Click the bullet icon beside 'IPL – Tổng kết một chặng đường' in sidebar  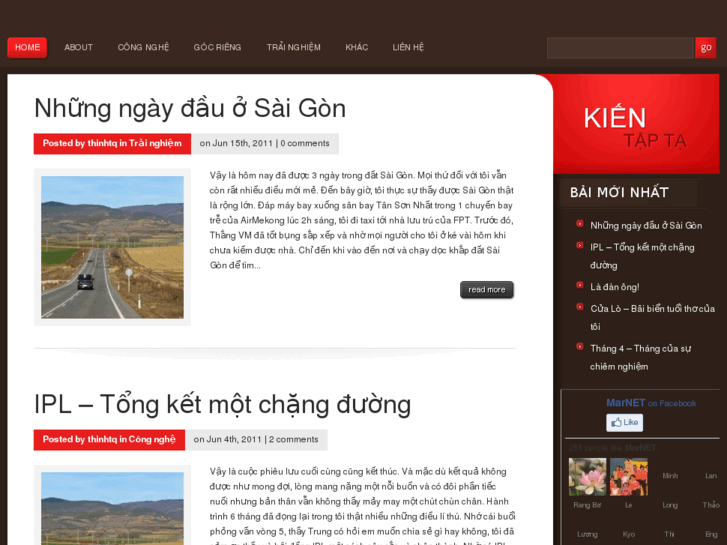580,246
